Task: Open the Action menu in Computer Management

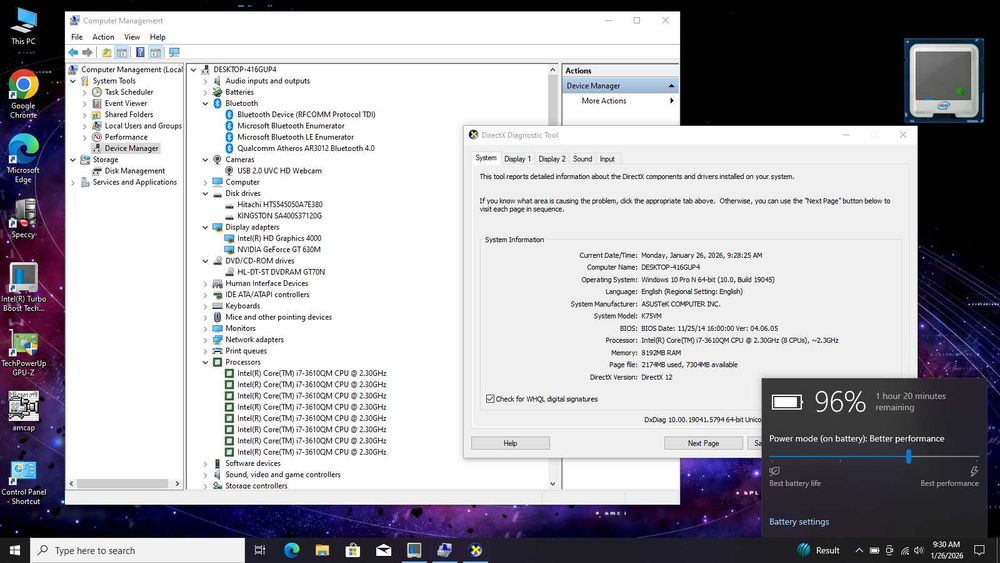Action: tap(103, 37)
